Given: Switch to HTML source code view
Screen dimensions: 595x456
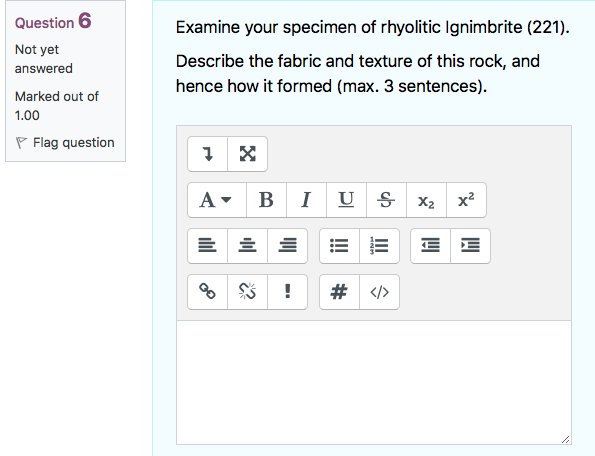Looking at the screenshot, I should pos(379,292).
